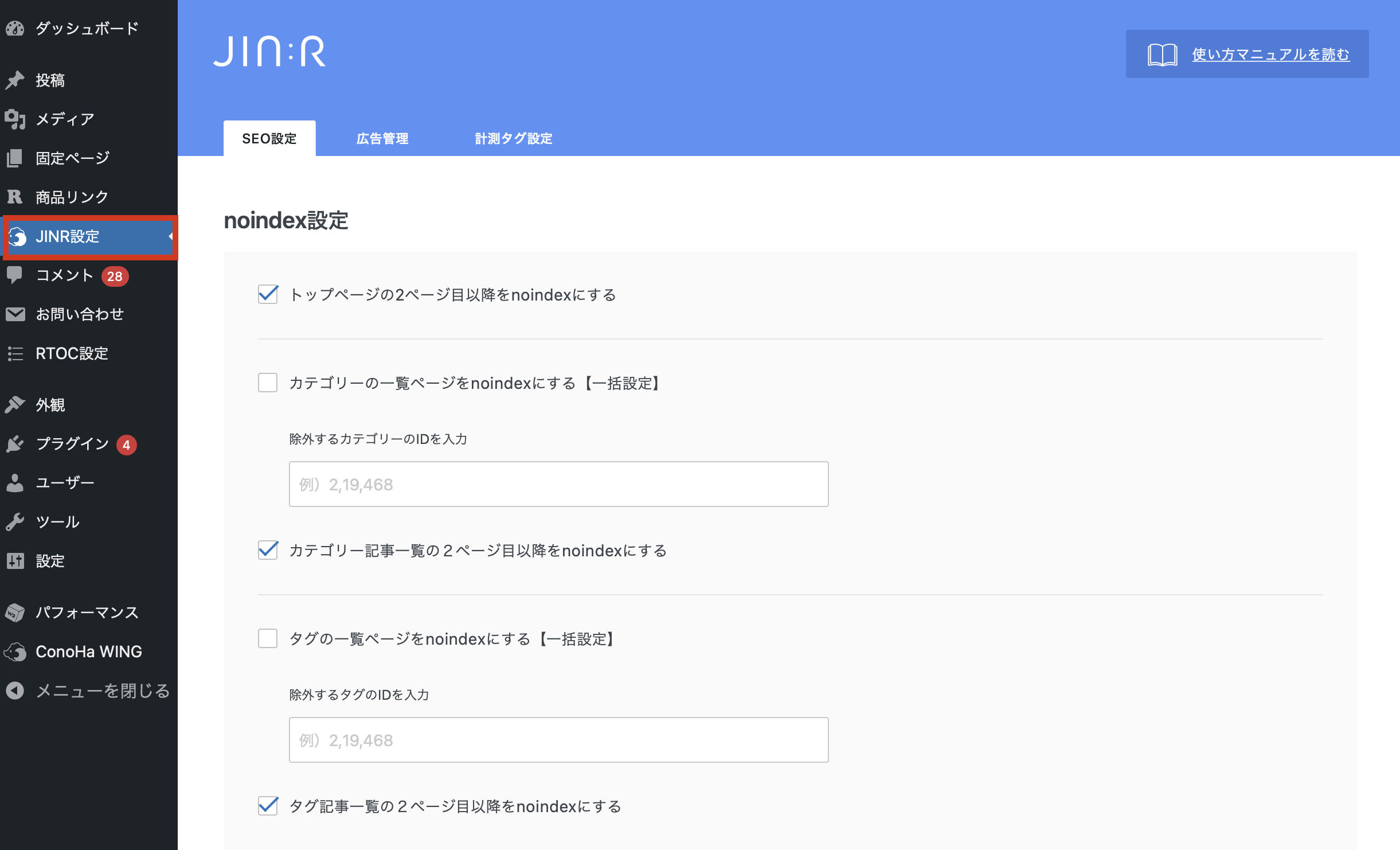This screenshot has width=1400, height=850.
Task: Check タグの一覧ページをnoindexにする
Action: tap(268, 638)
